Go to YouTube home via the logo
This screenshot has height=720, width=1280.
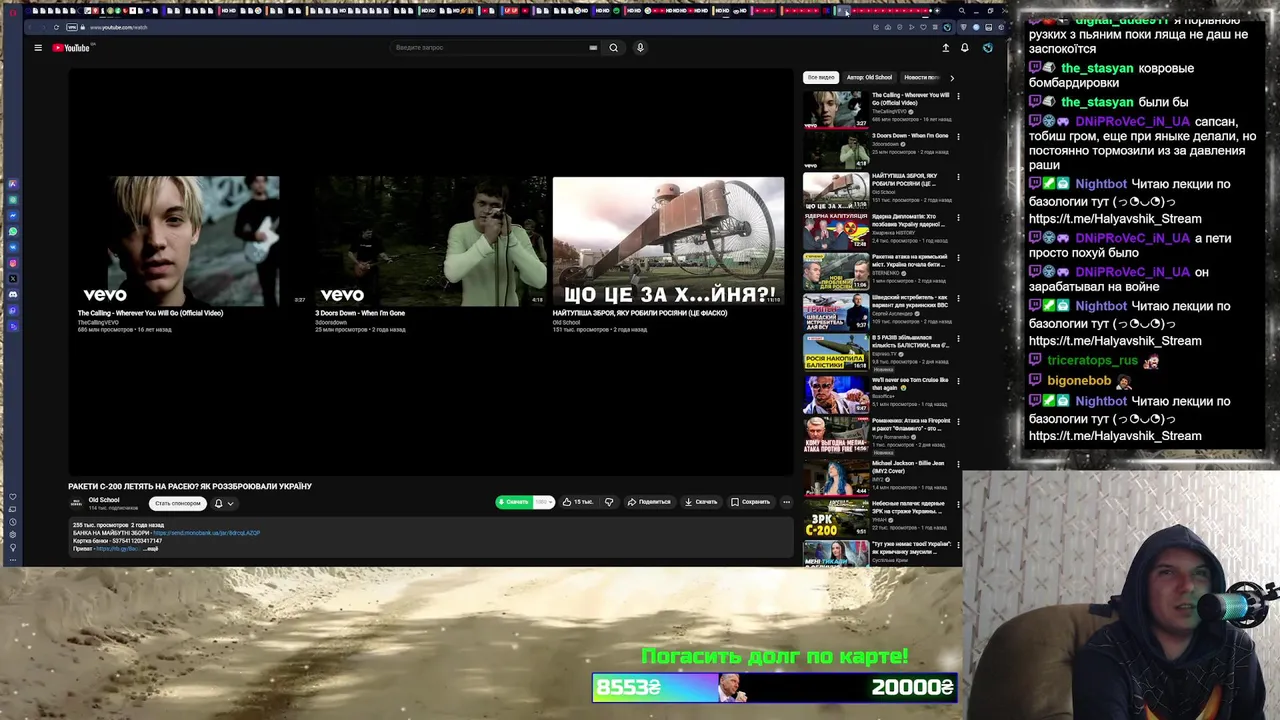pyautogui.click(x=71, y=47)
